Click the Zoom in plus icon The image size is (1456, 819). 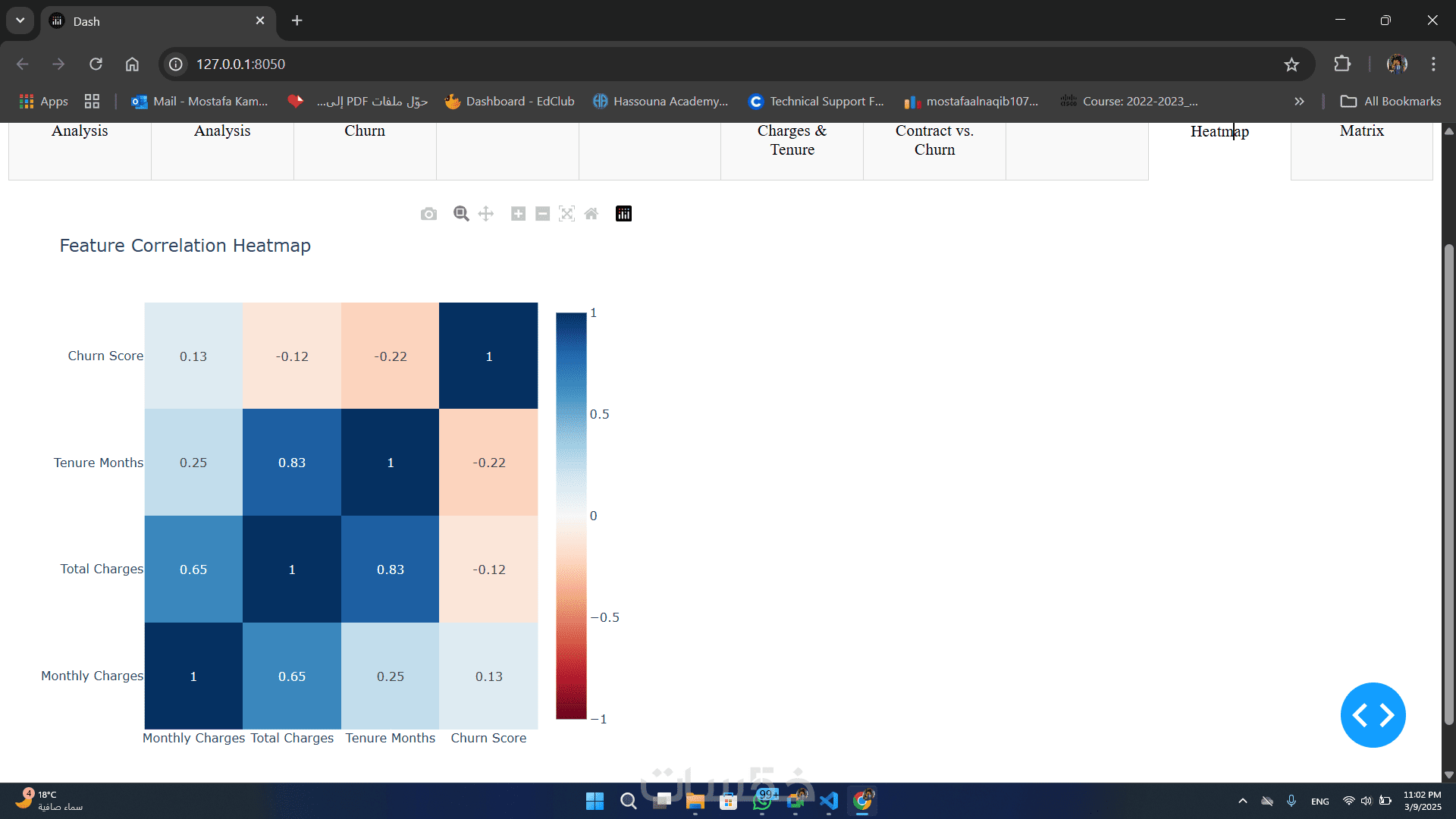pos(518,214)
